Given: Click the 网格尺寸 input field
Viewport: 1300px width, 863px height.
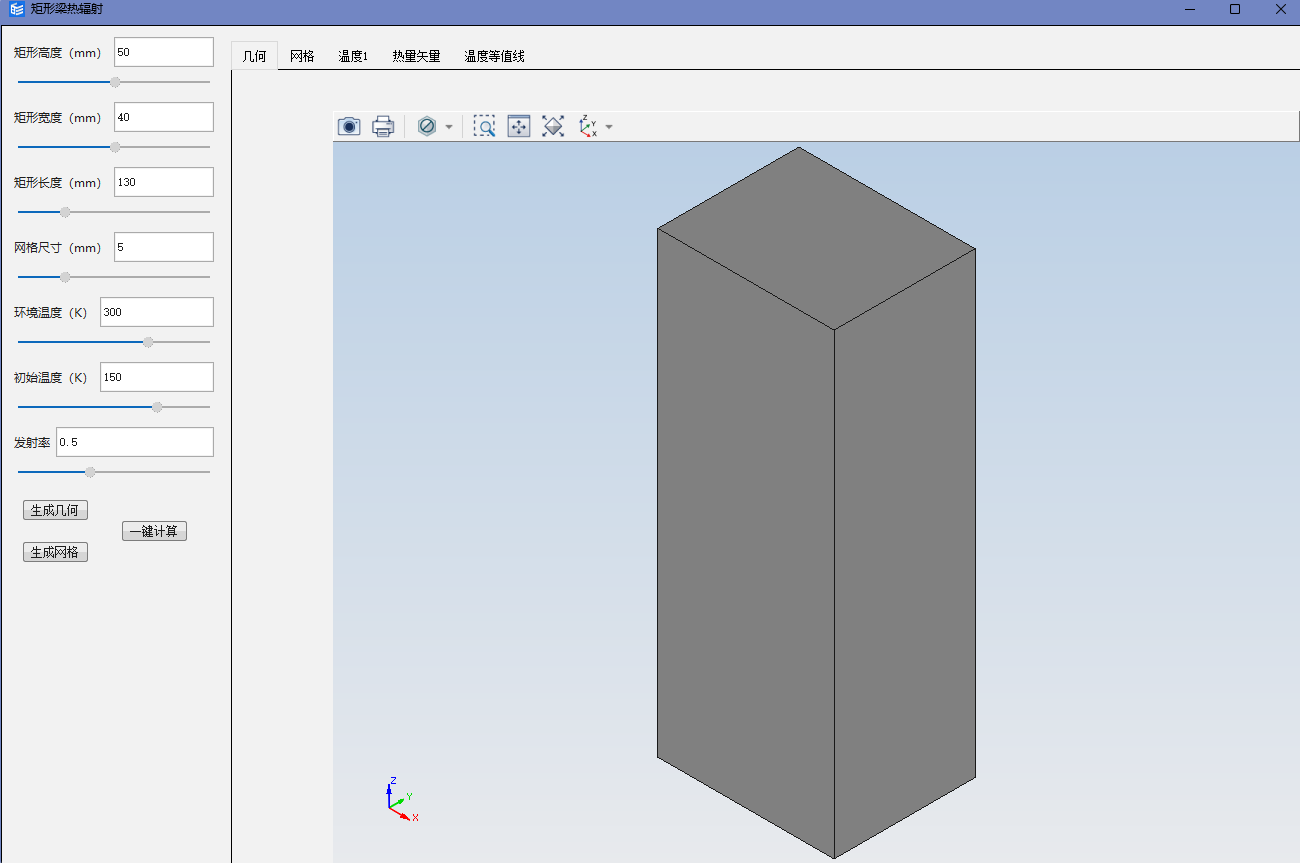Looking at the screenshot, I should [x=164, y=247].
